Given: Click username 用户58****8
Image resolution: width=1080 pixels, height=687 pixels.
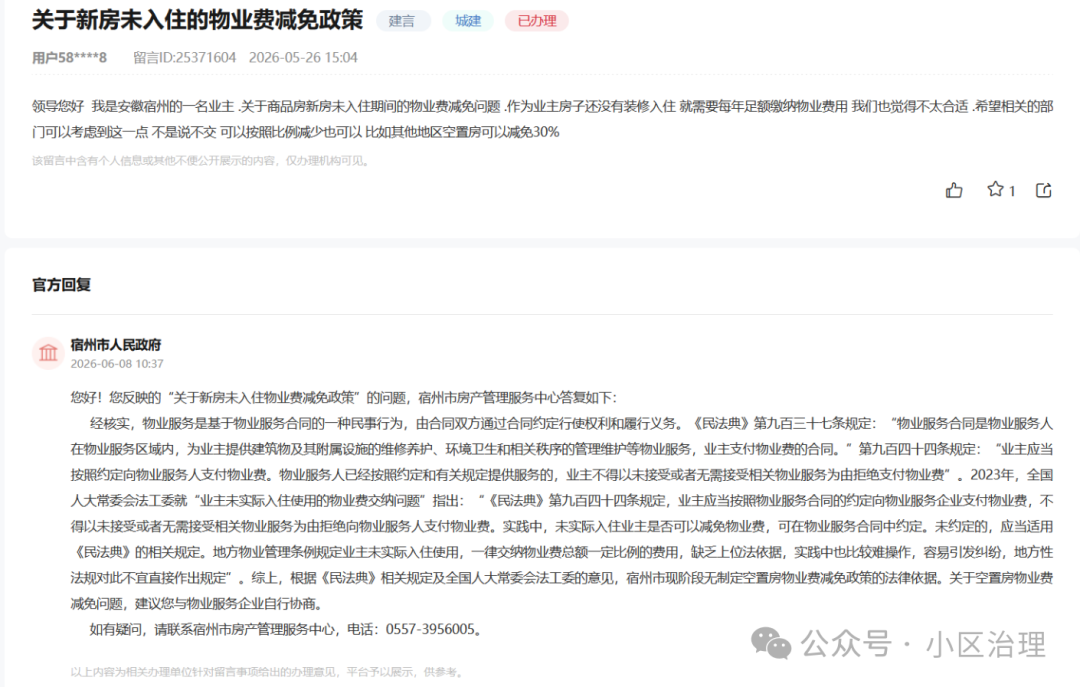Looking at the screenshot, I should pyautogui.click(x=70, y=58).
